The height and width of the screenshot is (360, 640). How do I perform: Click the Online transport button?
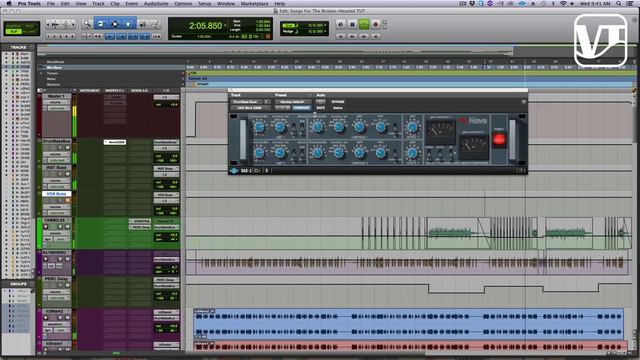coord(340,24)
